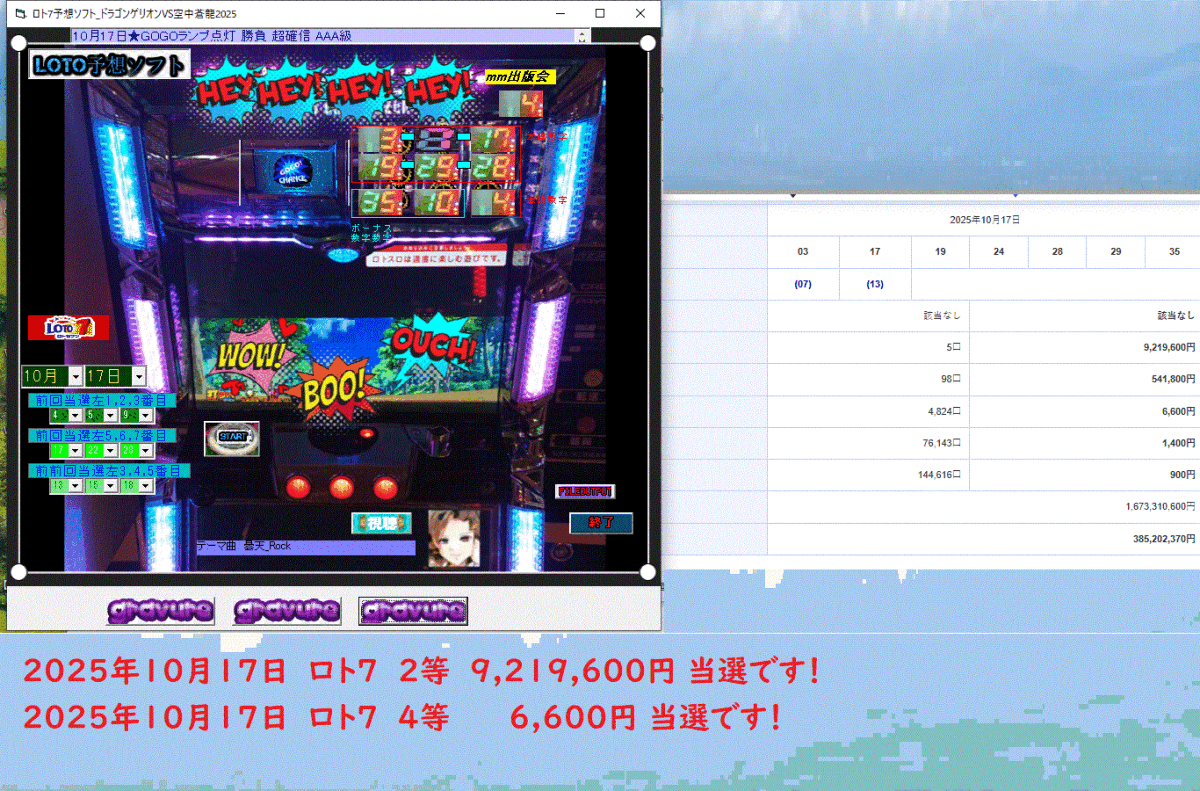
Task: Click the first gravure button
Action: tap(160, 610)
